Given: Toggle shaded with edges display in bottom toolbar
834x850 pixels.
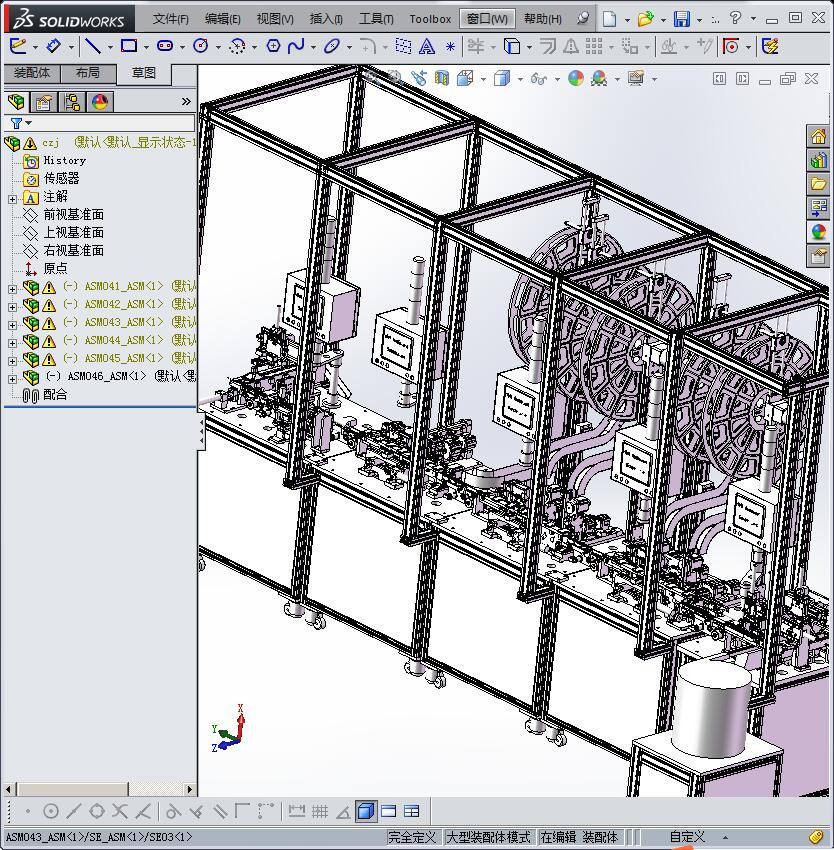Looking at the screenshot, I should click(x=367, y=811).
